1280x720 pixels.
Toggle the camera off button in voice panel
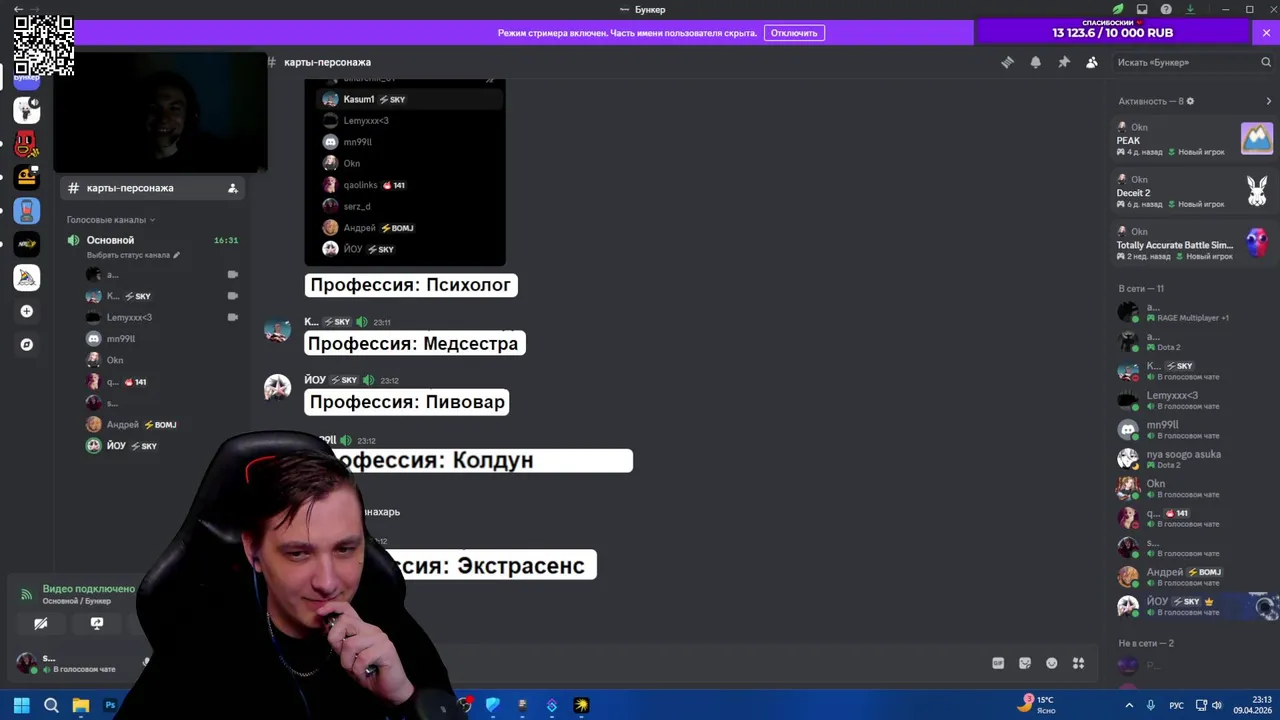click(40, 623)
